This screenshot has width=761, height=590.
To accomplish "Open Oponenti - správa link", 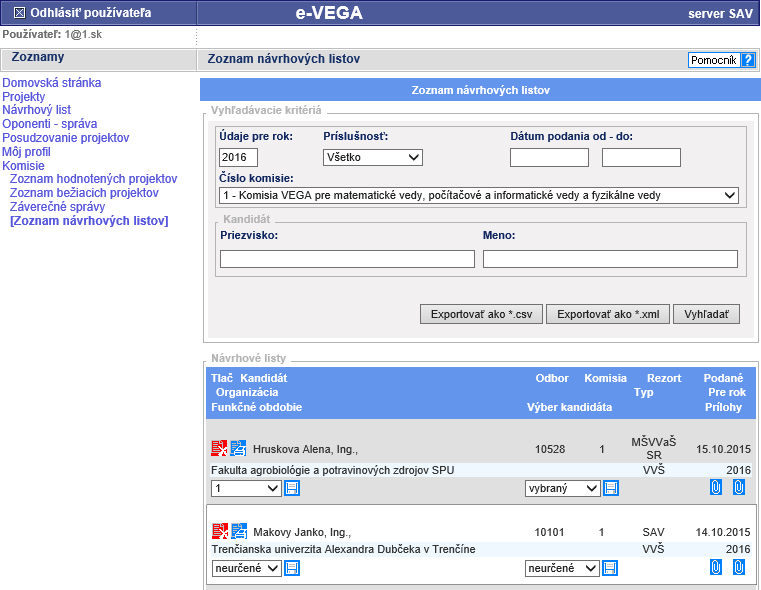I will pyautogui.click(x=50, y=124).
